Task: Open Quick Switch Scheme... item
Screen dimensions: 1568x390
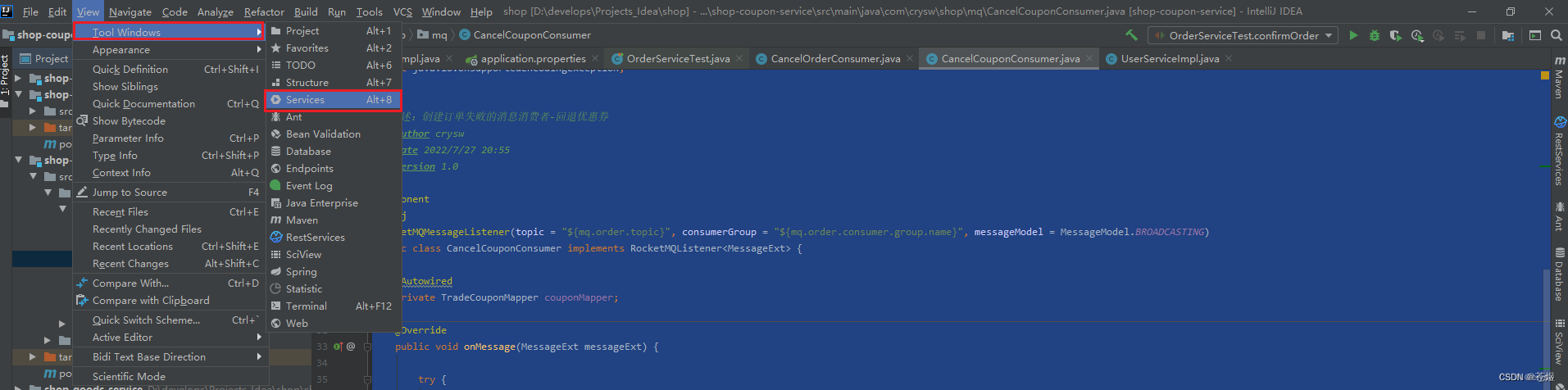Action: click(x=169, y=320)
